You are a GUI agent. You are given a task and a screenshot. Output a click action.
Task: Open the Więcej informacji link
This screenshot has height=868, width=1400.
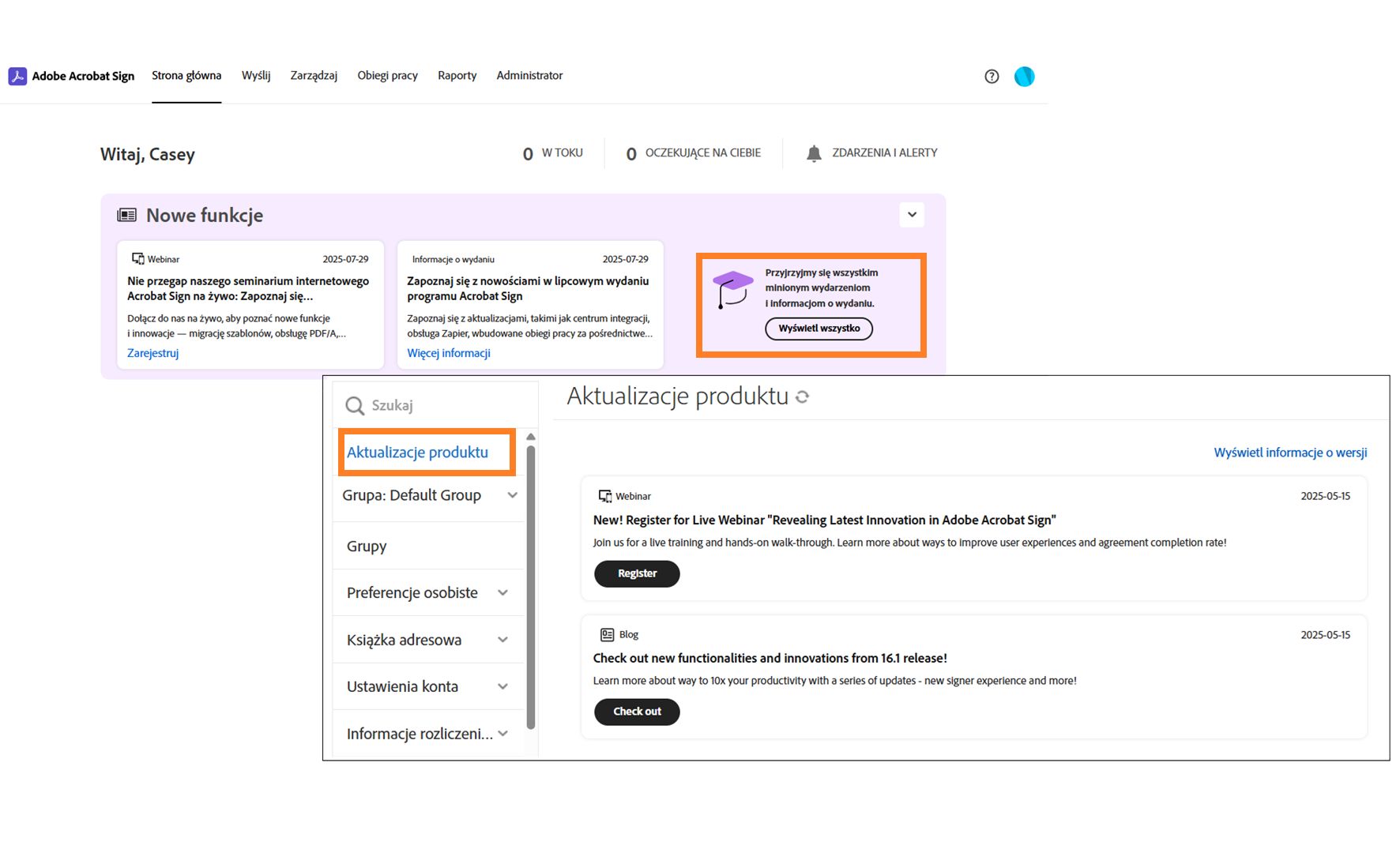pos(449,353)
